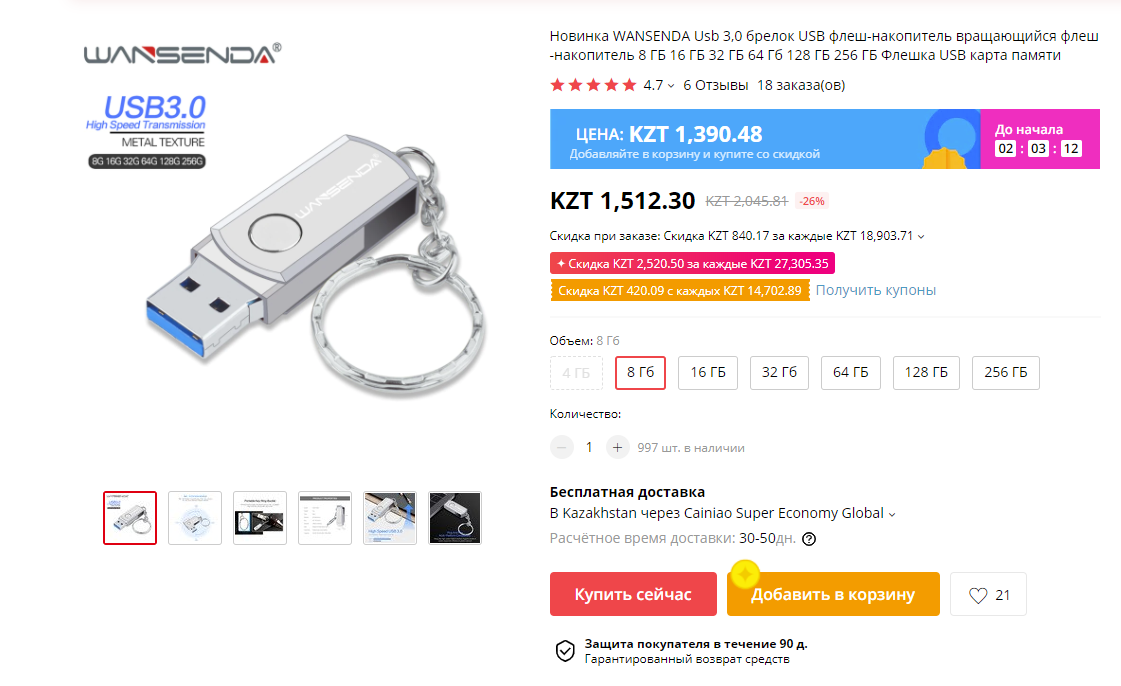Open the last keychain thumbnail image
The image size is (1121, 686).
(454, 517)
